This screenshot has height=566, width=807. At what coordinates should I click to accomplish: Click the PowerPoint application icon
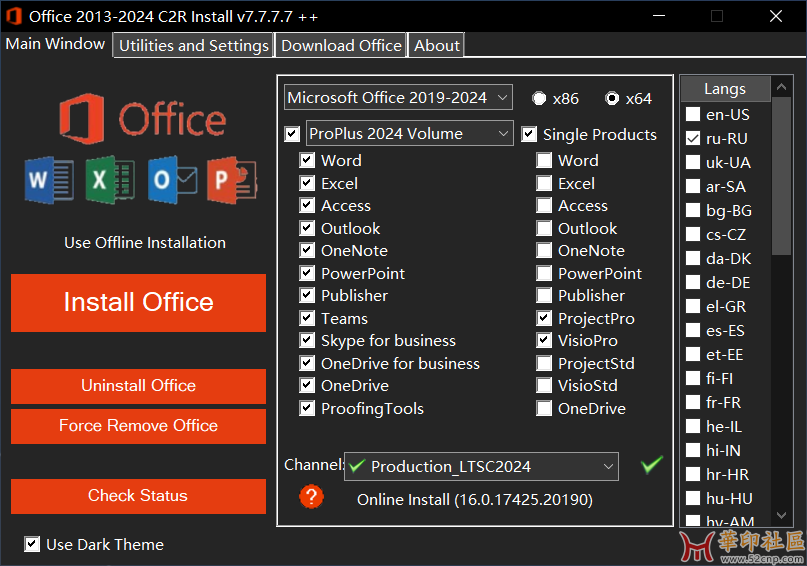232,180
